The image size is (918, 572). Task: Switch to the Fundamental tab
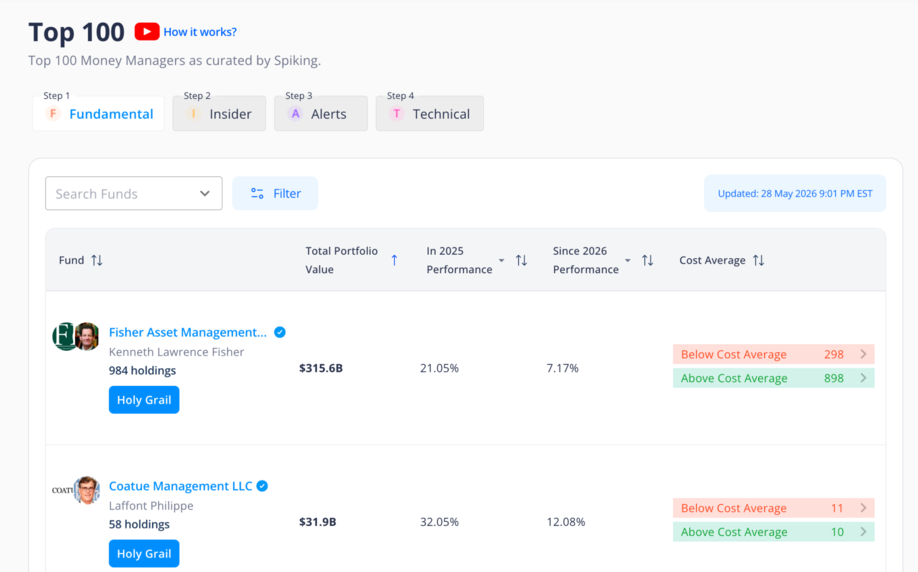point(98,114)
